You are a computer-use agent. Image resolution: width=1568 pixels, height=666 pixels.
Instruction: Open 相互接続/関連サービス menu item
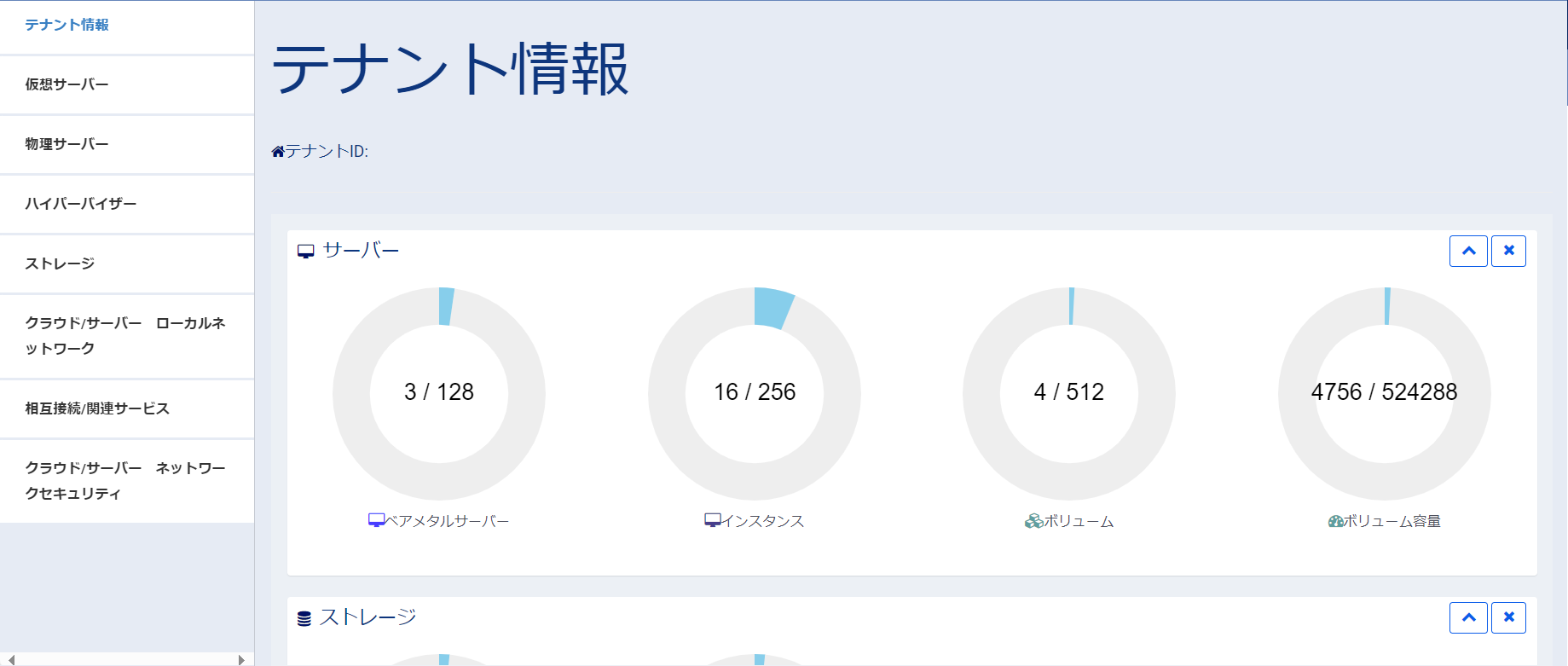[127, 409]
